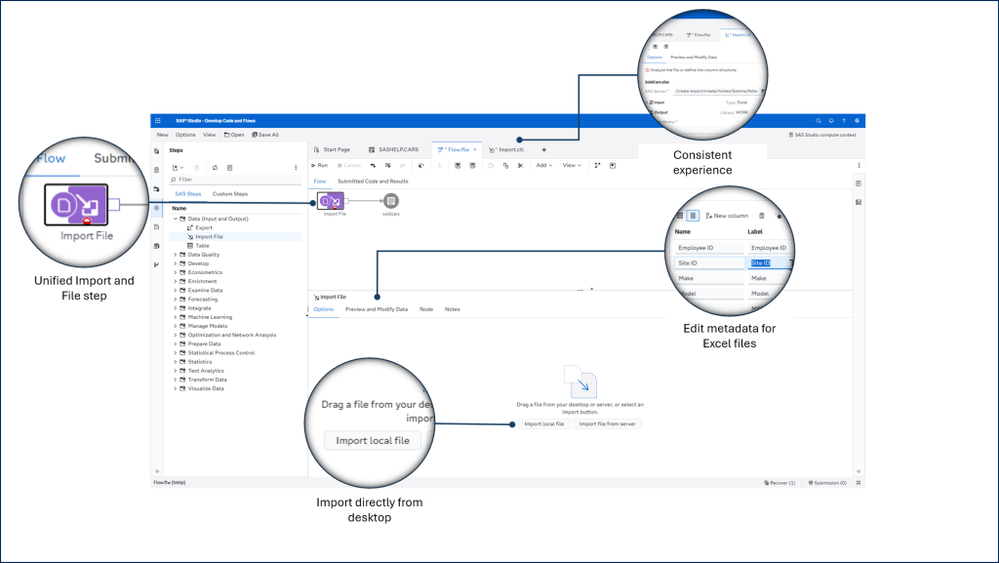Viewport: 999px width, 563px height.
Task: Expand the left pane with the double-arrow icon
Action: point(157,472)
